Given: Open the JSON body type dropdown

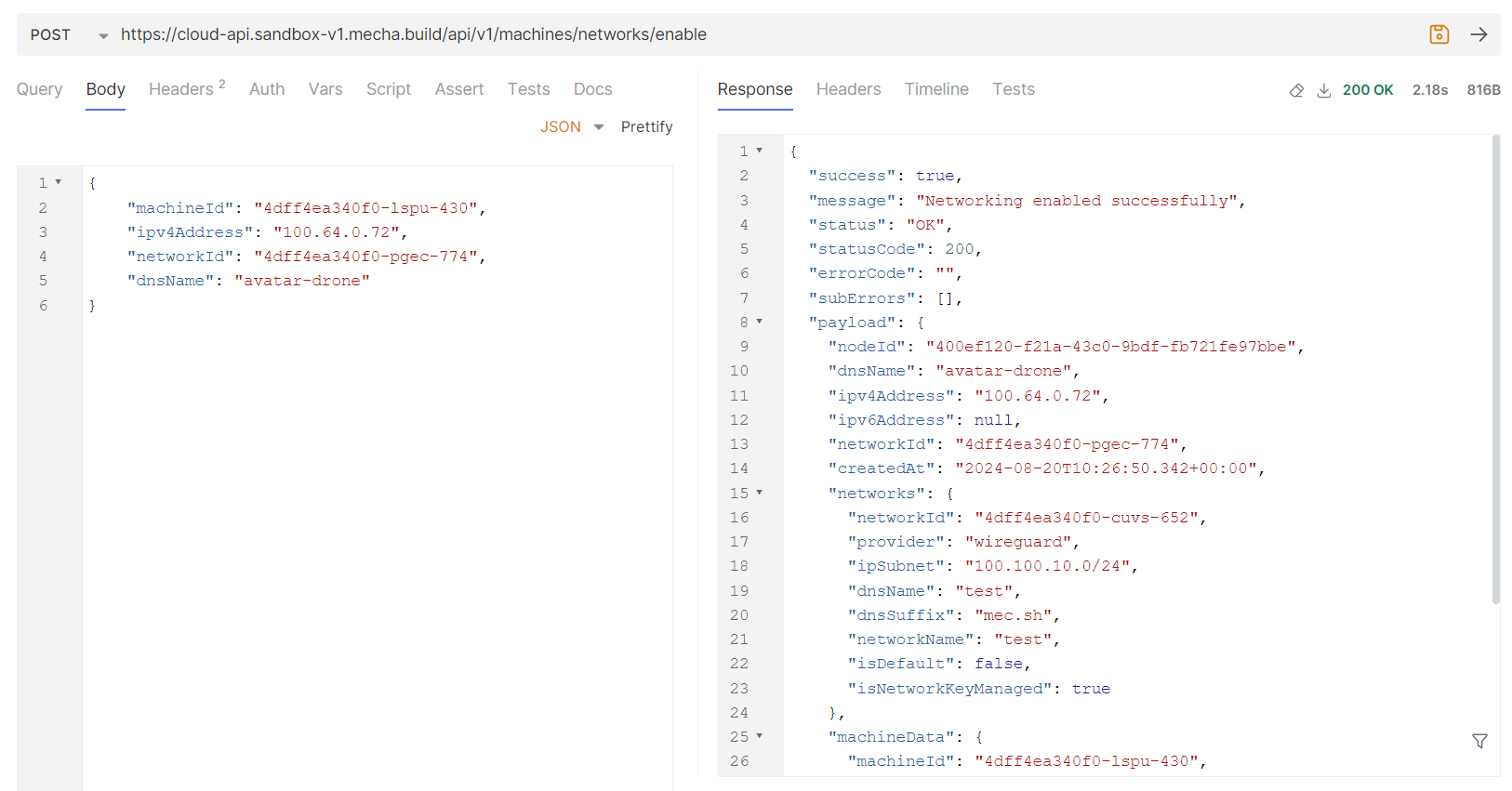Looking at the screenshot, I should click(x=572, y=126).
